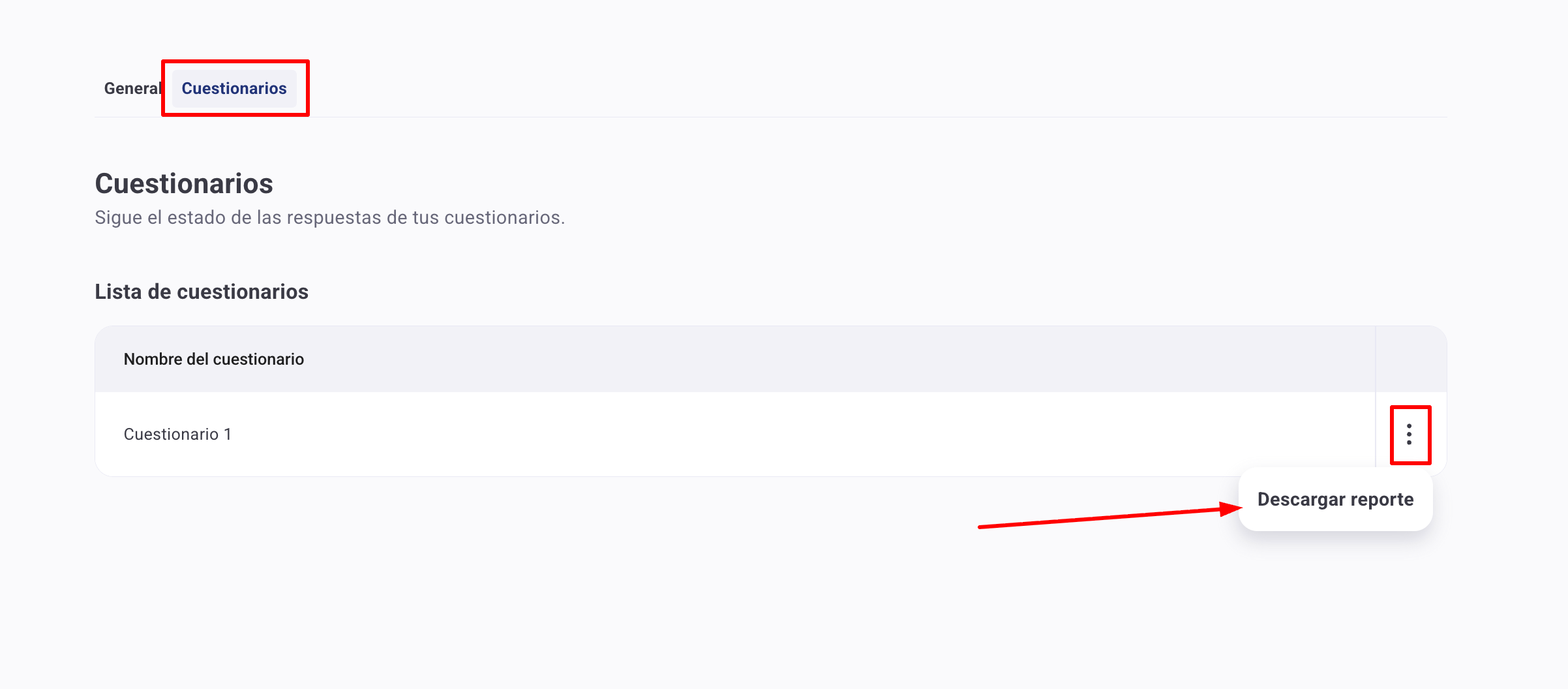This screenshot has height=689, width=1568.
Task: Click the red arrow pointing at Descargar reporte
Action: [1109, 517]
